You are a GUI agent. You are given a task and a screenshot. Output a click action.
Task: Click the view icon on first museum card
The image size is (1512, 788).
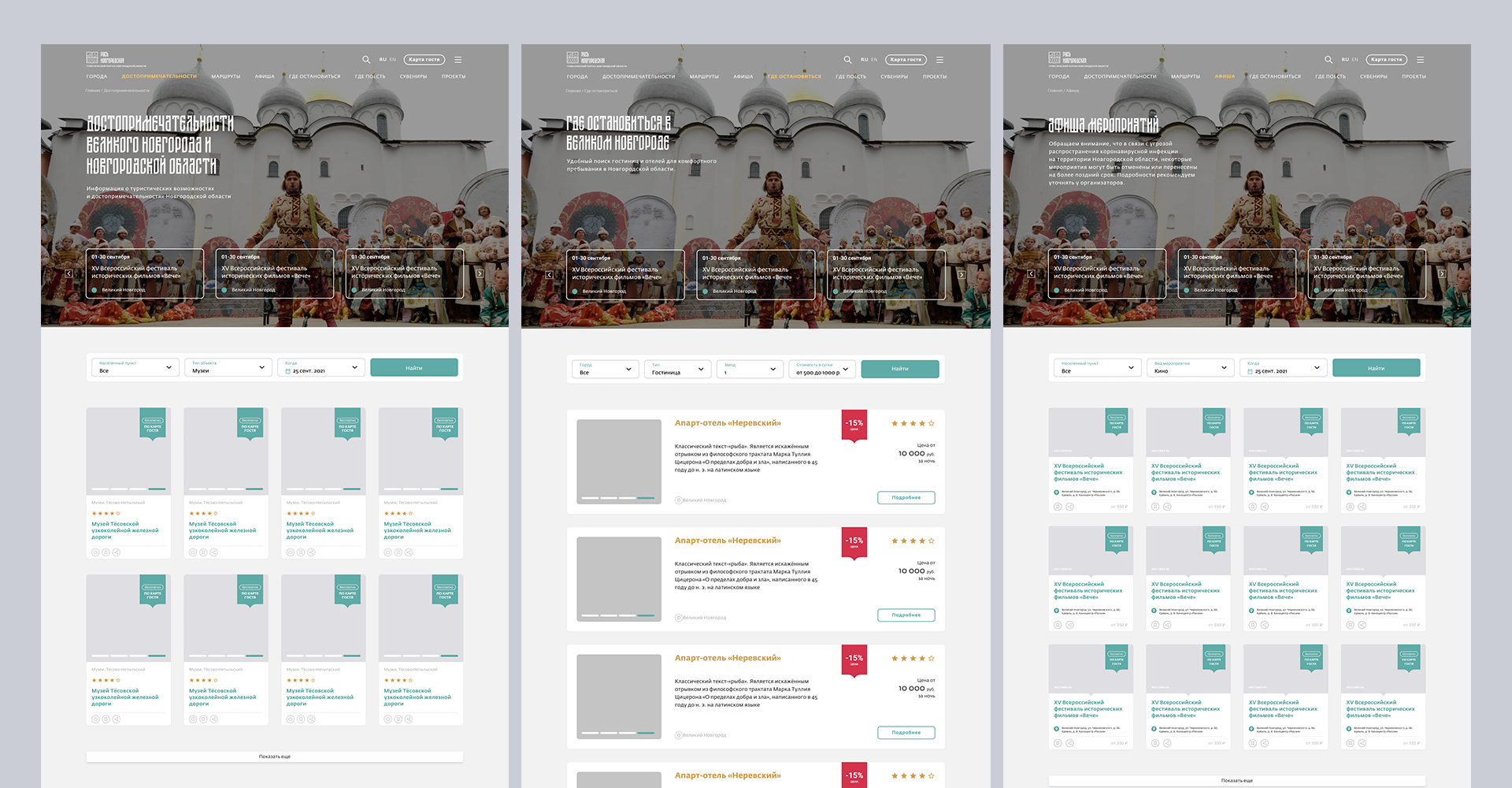(95, 552)
